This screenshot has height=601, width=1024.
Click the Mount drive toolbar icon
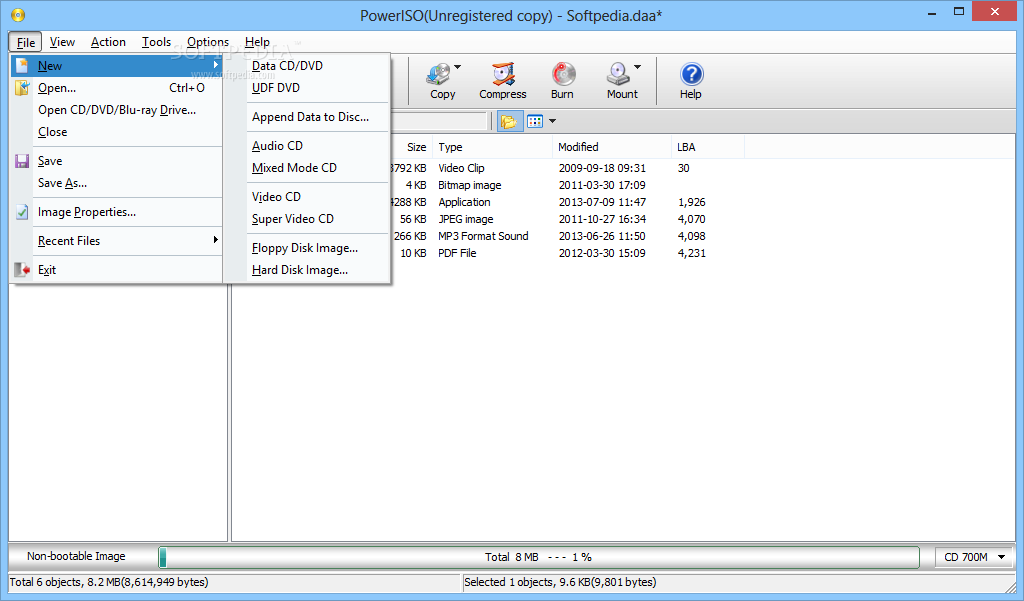tap(618, 74)
